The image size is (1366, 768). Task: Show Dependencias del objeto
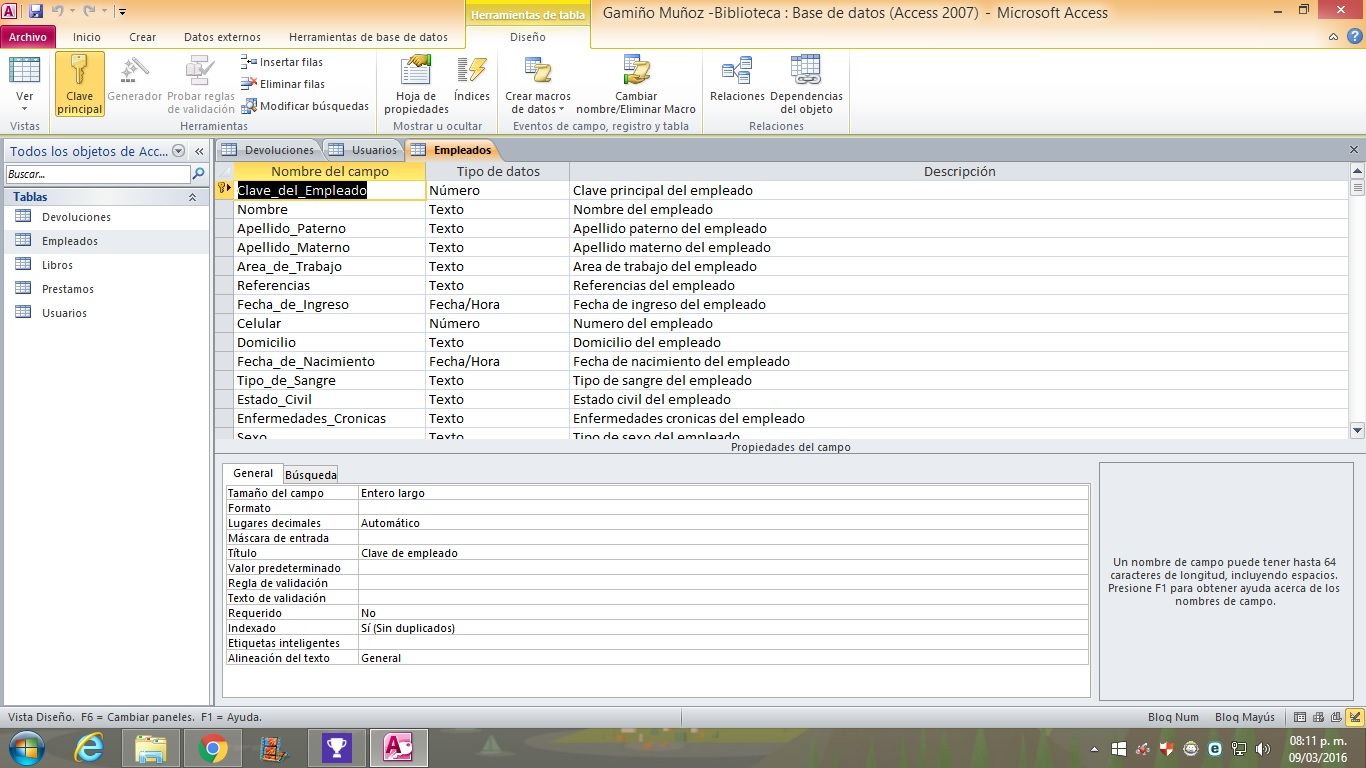pyautogui.click(x=806, y=84)
